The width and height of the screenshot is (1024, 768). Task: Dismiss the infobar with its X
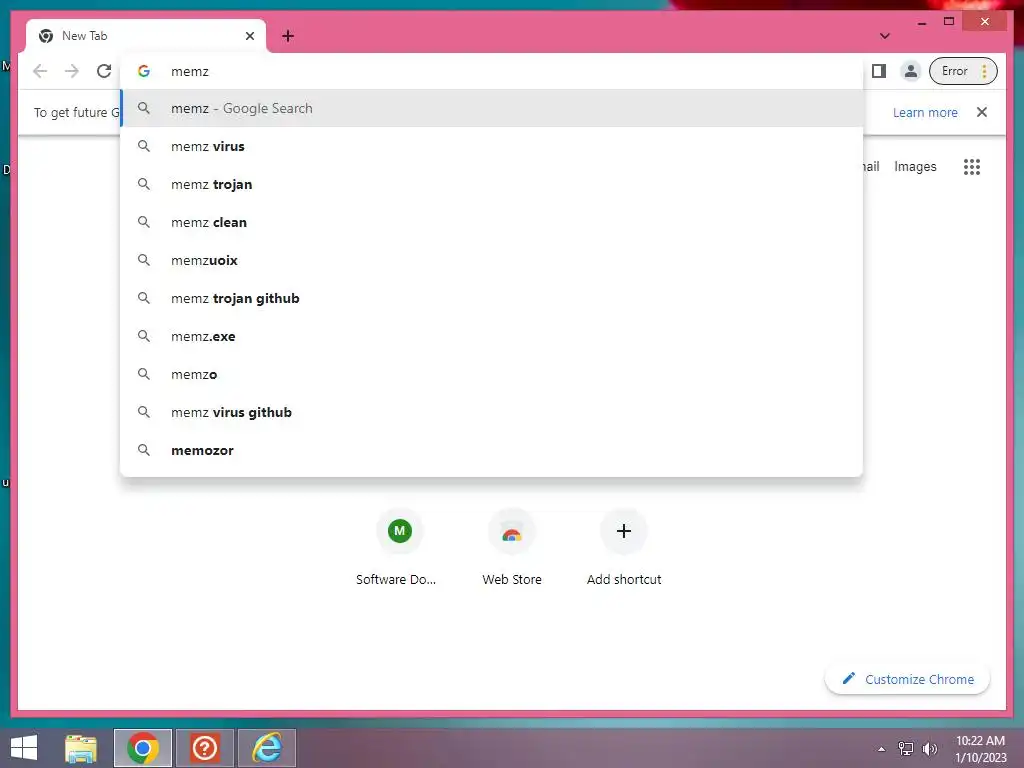pos(982,112)
